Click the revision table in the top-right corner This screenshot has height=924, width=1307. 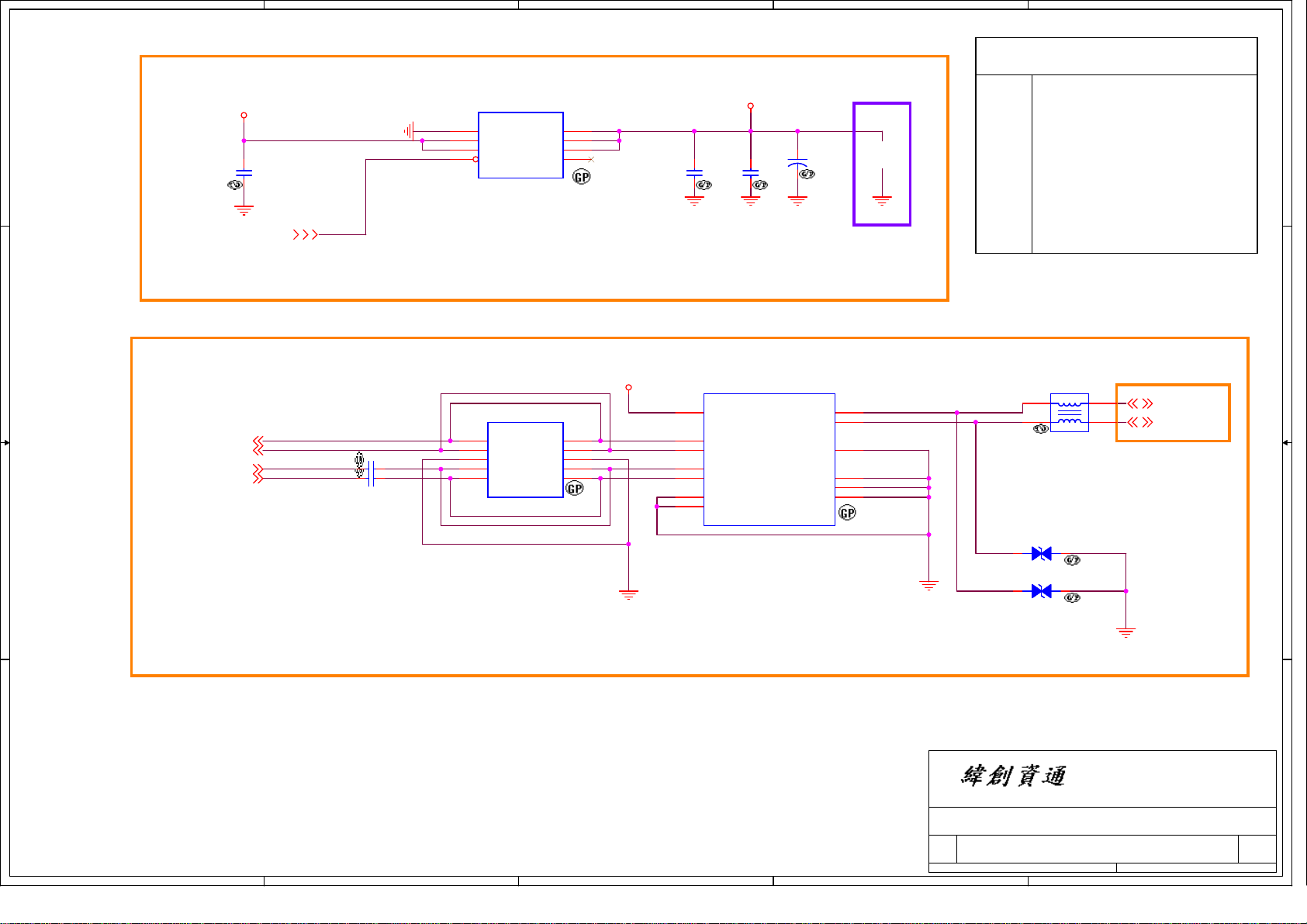(1116, 145)
